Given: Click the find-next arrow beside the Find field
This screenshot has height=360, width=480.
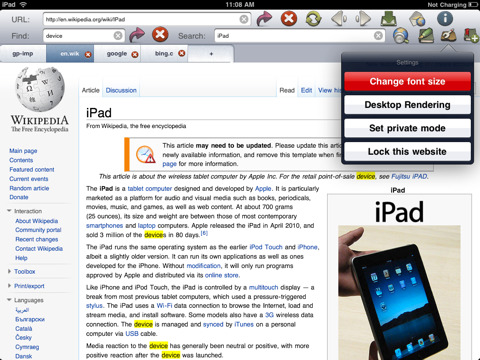Looking at the screenshot, I should (137, 35).
